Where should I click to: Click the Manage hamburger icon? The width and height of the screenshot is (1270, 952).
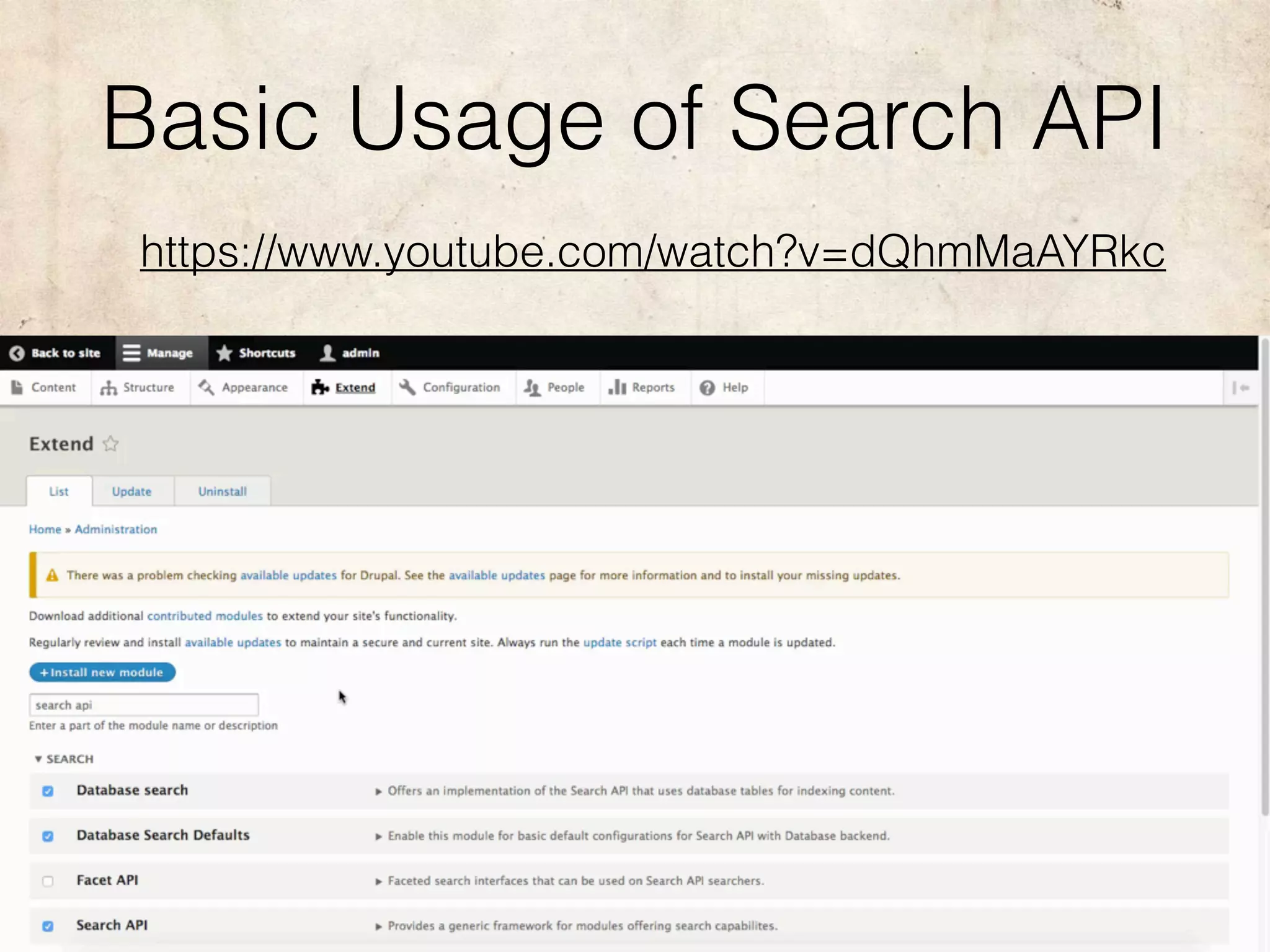tap(131, 353)
